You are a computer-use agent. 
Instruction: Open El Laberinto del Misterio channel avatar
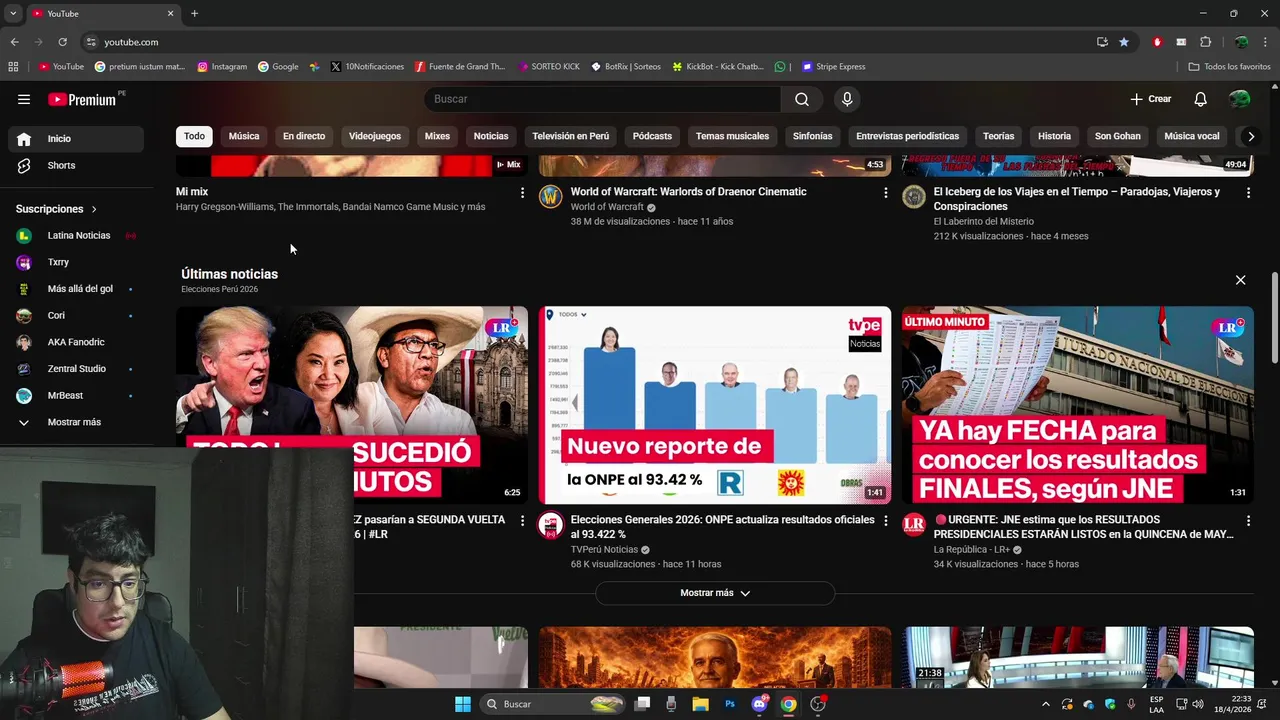click(x=914, y=196)
